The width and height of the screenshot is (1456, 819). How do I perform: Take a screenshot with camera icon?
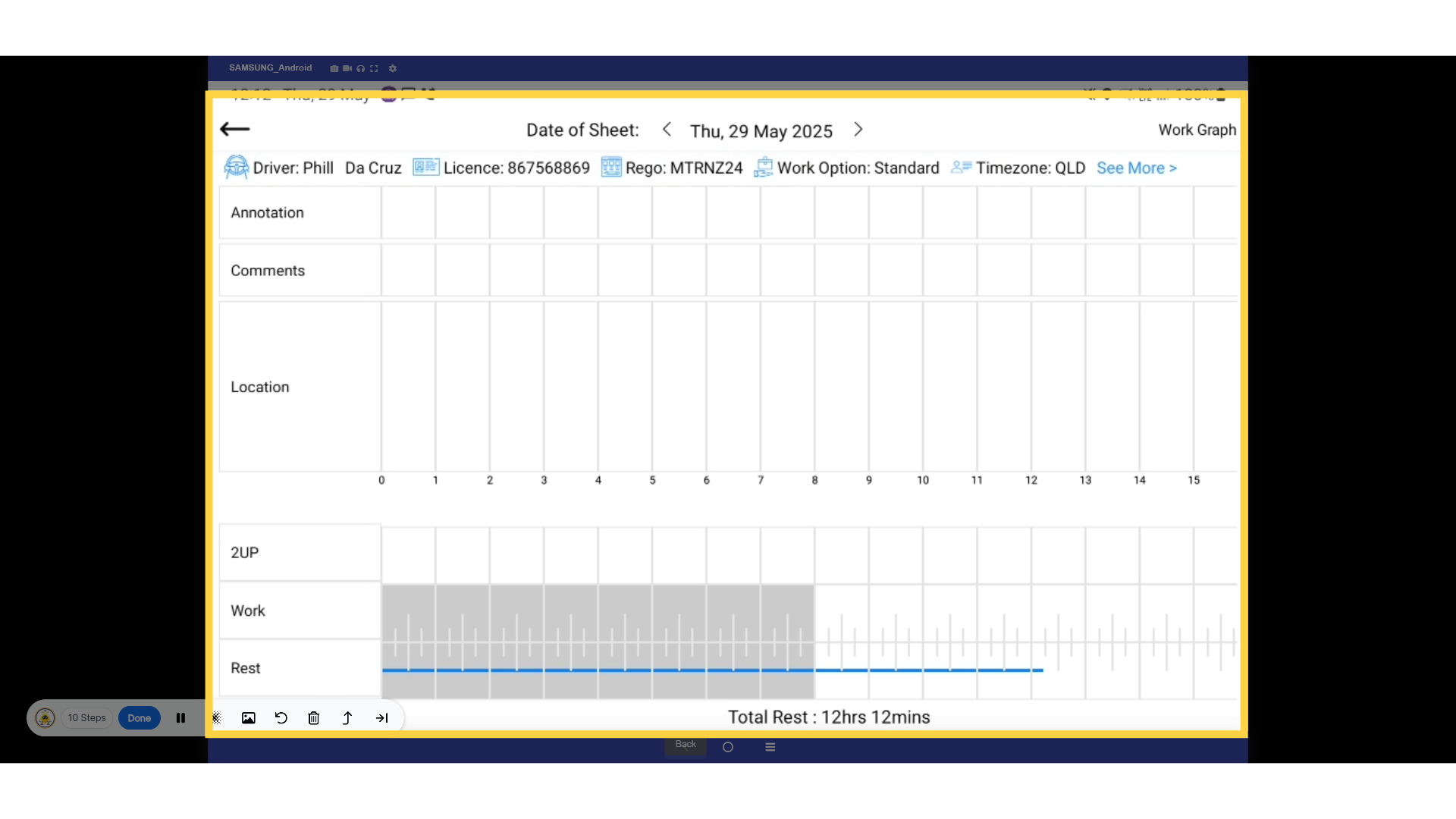click(334, 68)
